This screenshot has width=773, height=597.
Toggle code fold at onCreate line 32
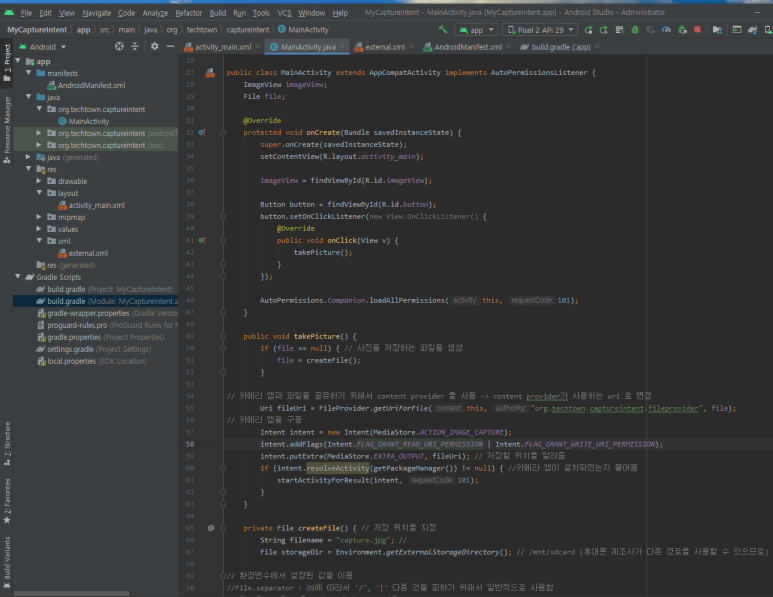[223, 133]
